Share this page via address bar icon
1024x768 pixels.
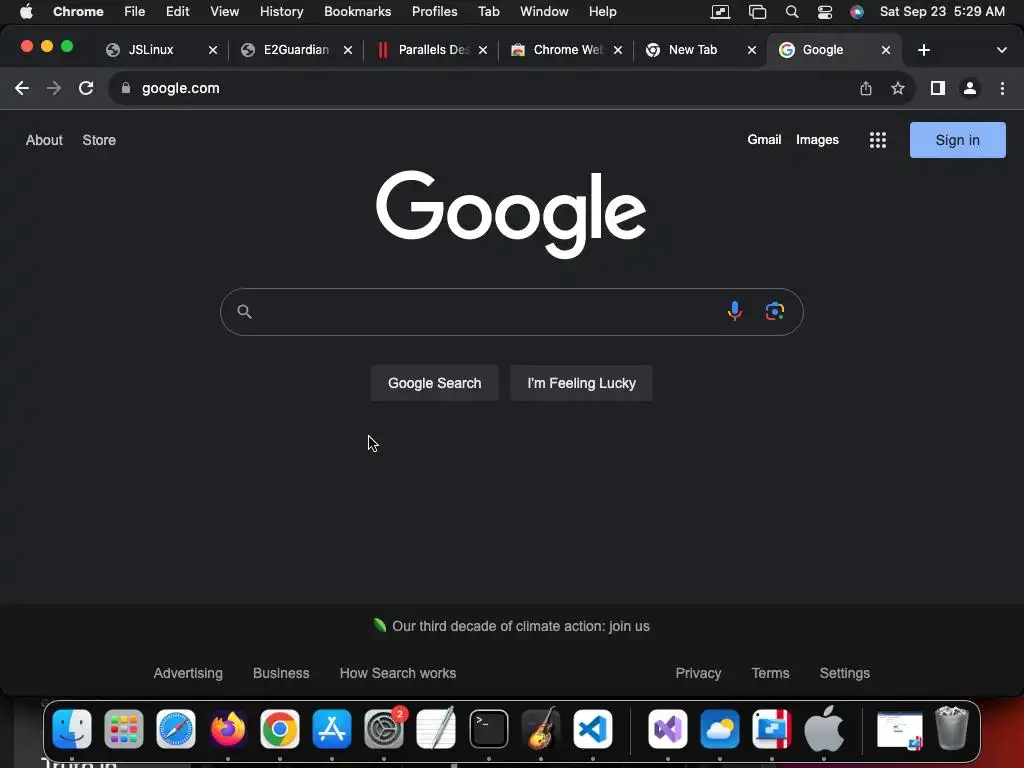click(x=866, y=88)
